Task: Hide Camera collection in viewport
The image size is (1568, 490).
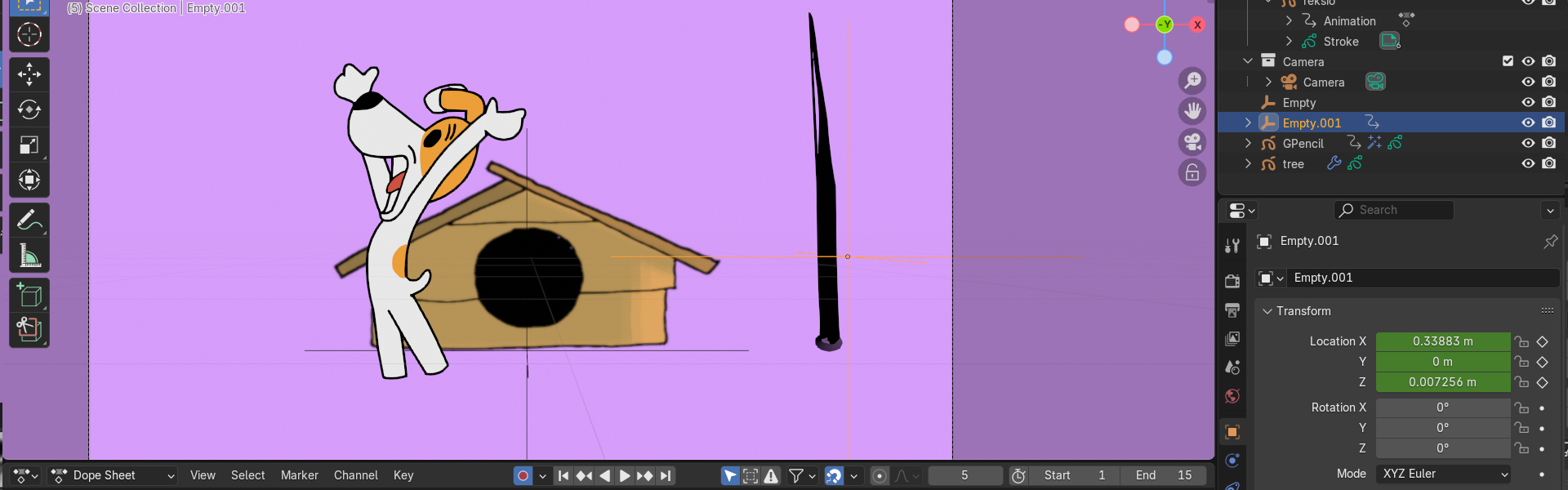Action: point(1528,61)
